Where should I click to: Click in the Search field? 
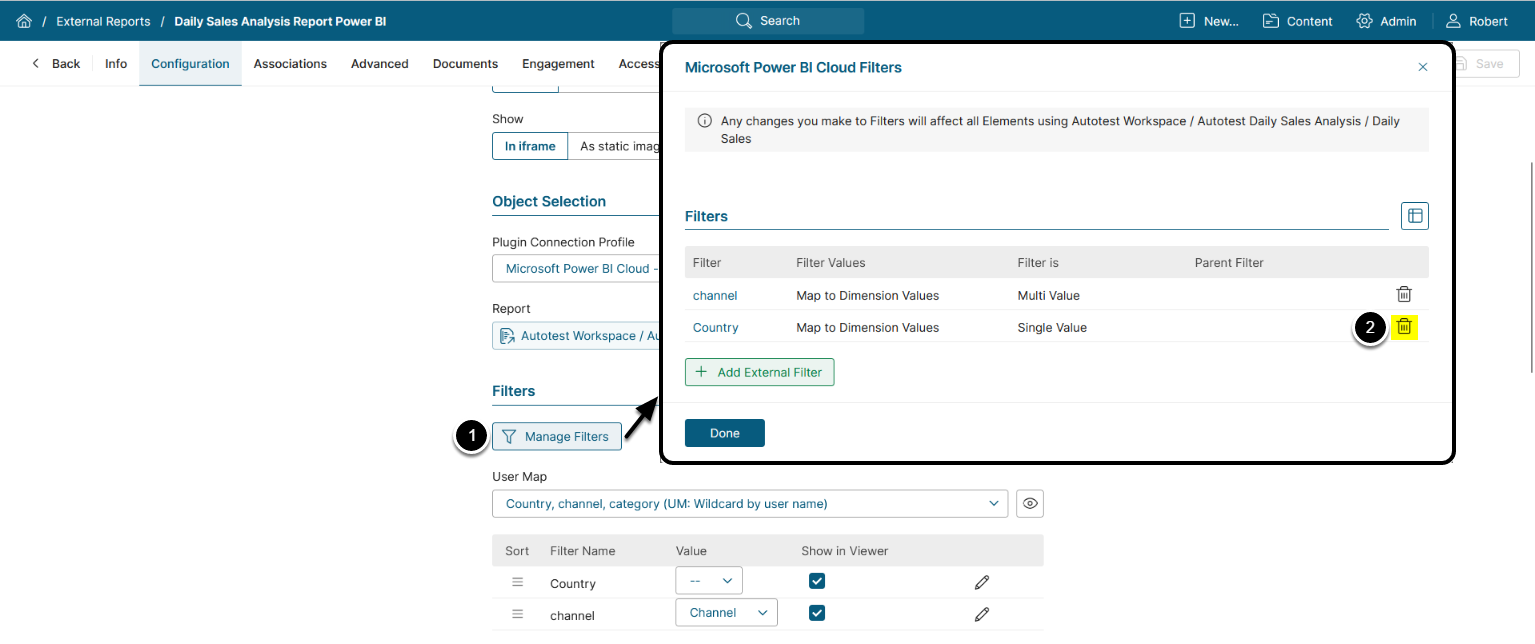[768, 21]
